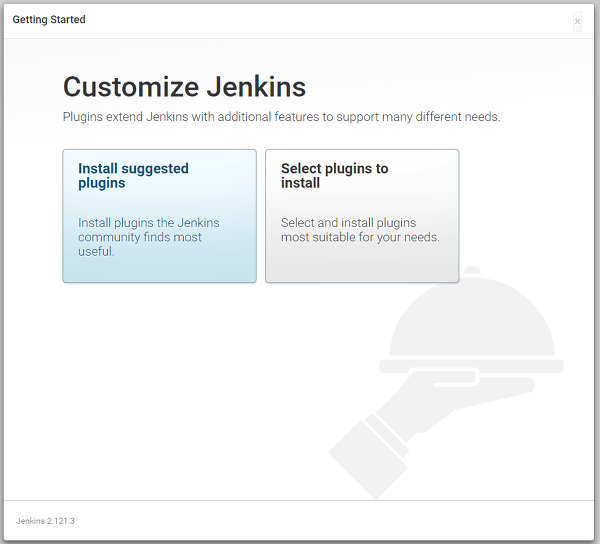Screen dimensions: 600x544
Task: Click the Customize Jenkins heading
Action: click(x=184, y=87)
